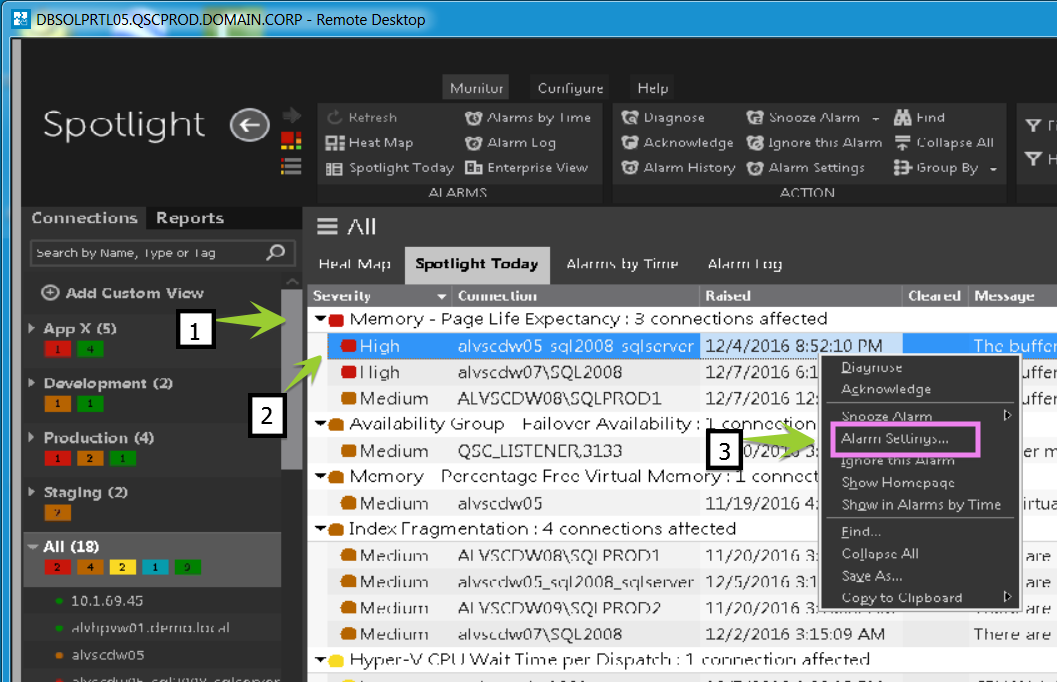
Task: Switch to the Alarm Log view tab
Action: tap(745, 264)
